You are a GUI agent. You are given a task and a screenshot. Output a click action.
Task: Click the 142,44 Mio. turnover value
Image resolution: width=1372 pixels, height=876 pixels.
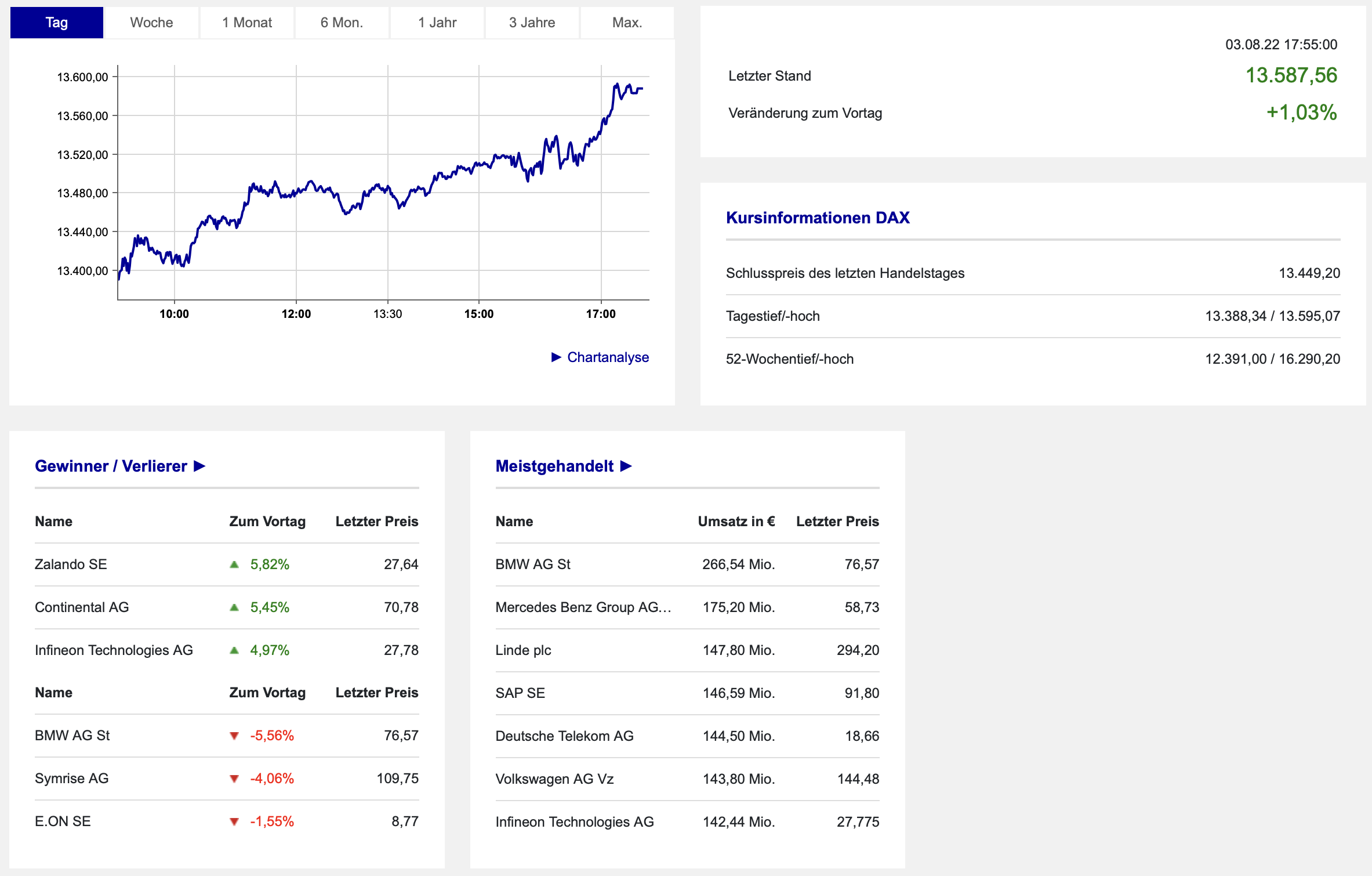(739, 822)
